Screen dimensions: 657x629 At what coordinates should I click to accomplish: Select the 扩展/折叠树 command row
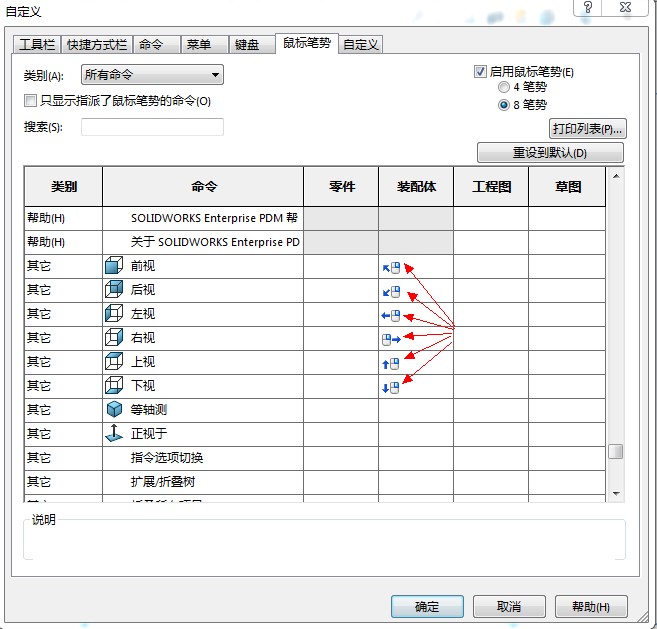point(315,482)
